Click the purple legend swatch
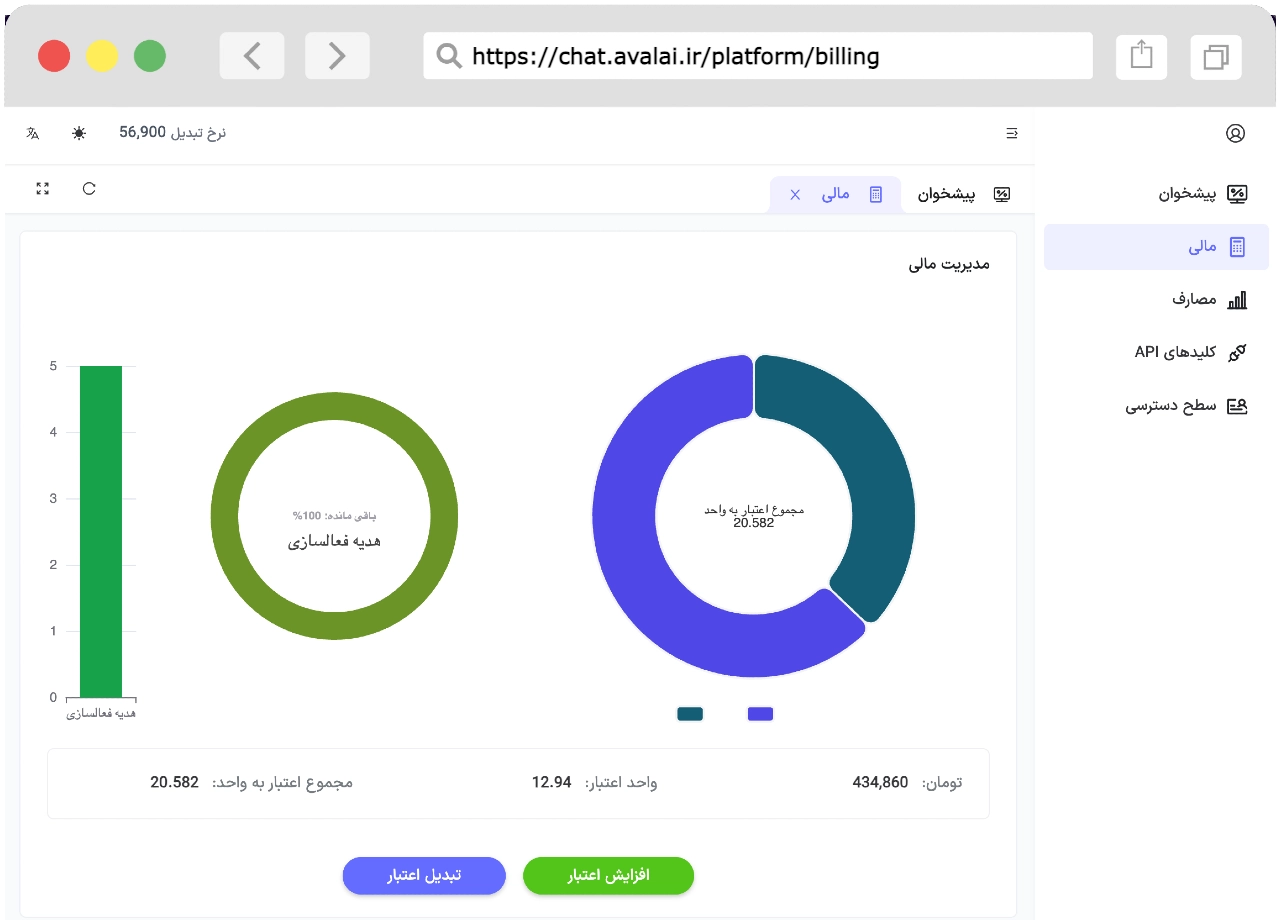The image size is (1280, 920). pos(760,714)
